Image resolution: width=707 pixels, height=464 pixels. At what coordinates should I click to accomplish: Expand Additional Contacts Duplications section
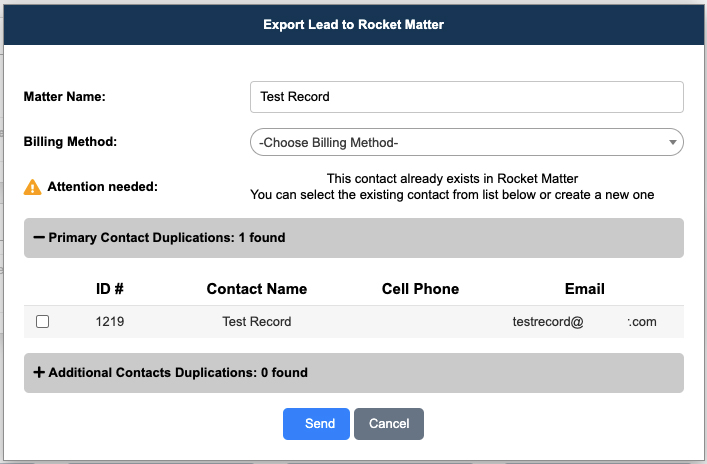click(354, 373)
